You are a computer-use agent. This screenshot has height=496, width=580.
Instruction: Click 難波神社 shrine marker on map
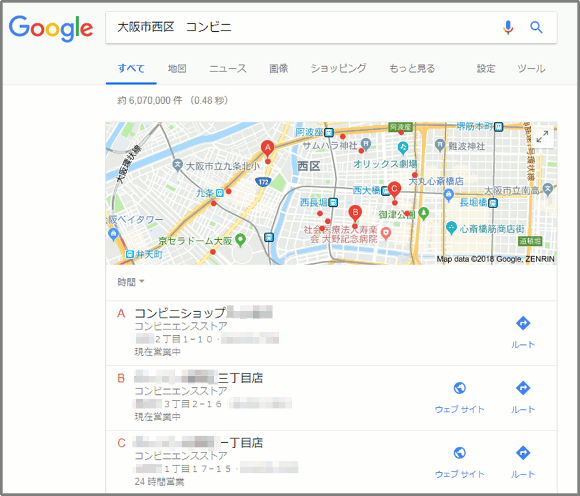(440, 145)
